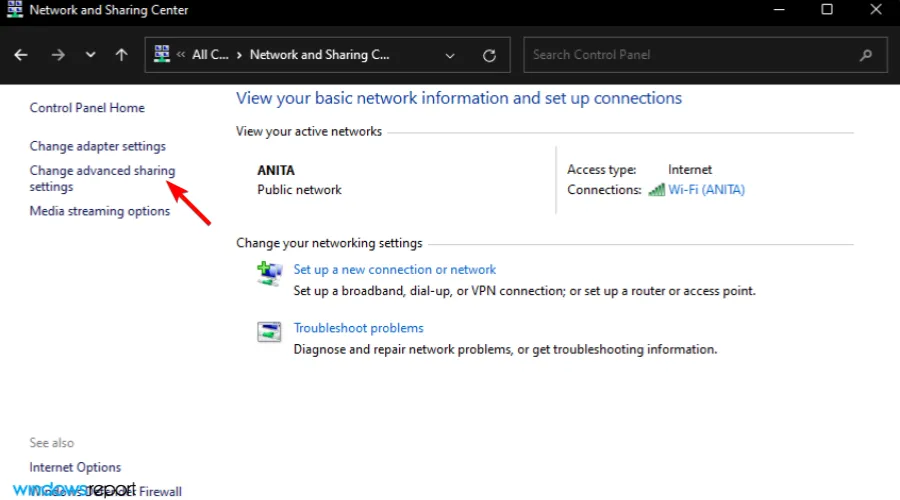Screen dimensions: 900x500
Task: Open the Recent locations dropdown arrow
Action: coord(90,55)
